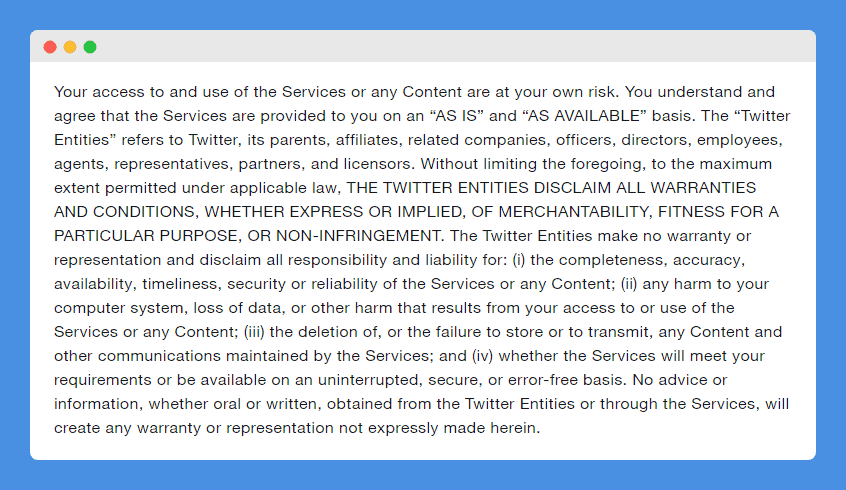Click the gray window title bar
The height and width of the screenshot is (490, 846).
pyautogui.click(x=423, y=46)
